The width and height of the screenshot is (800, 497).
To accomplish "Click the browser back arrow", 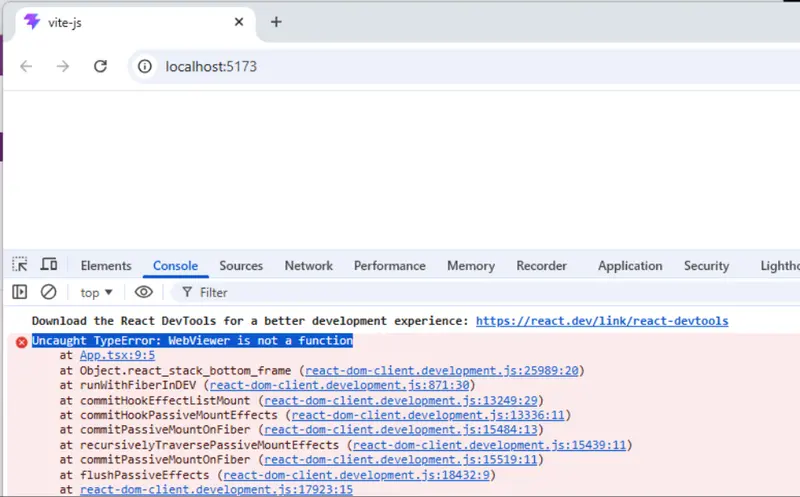I will (26, 66).
